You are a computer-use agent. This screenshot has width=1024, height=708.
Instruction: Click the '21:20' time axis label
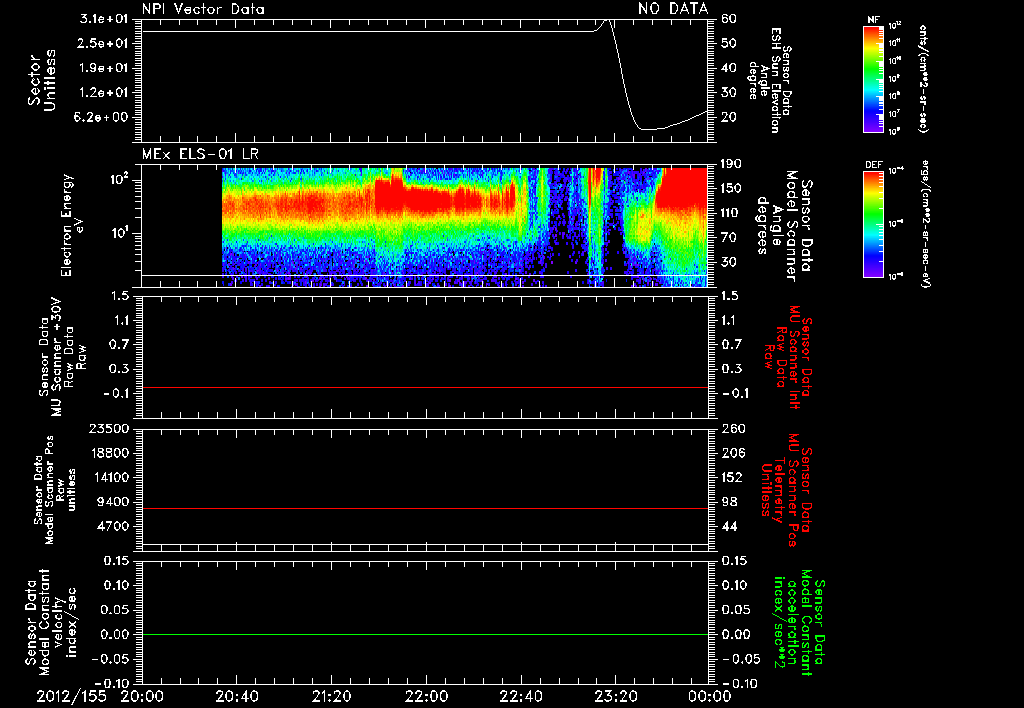[332, 697]
